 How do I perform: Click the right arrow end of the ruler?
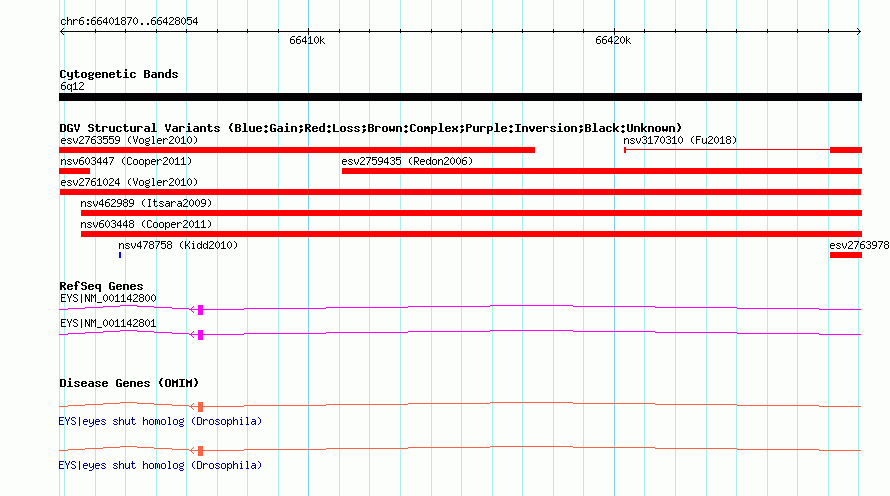[859, 32]
